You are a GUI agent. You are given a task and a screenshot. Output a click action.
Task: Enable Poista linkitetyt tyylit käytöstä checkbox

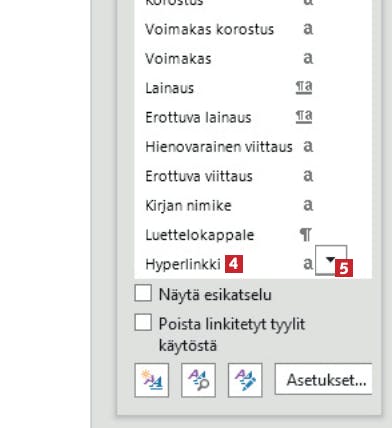[x=143, y=322]
